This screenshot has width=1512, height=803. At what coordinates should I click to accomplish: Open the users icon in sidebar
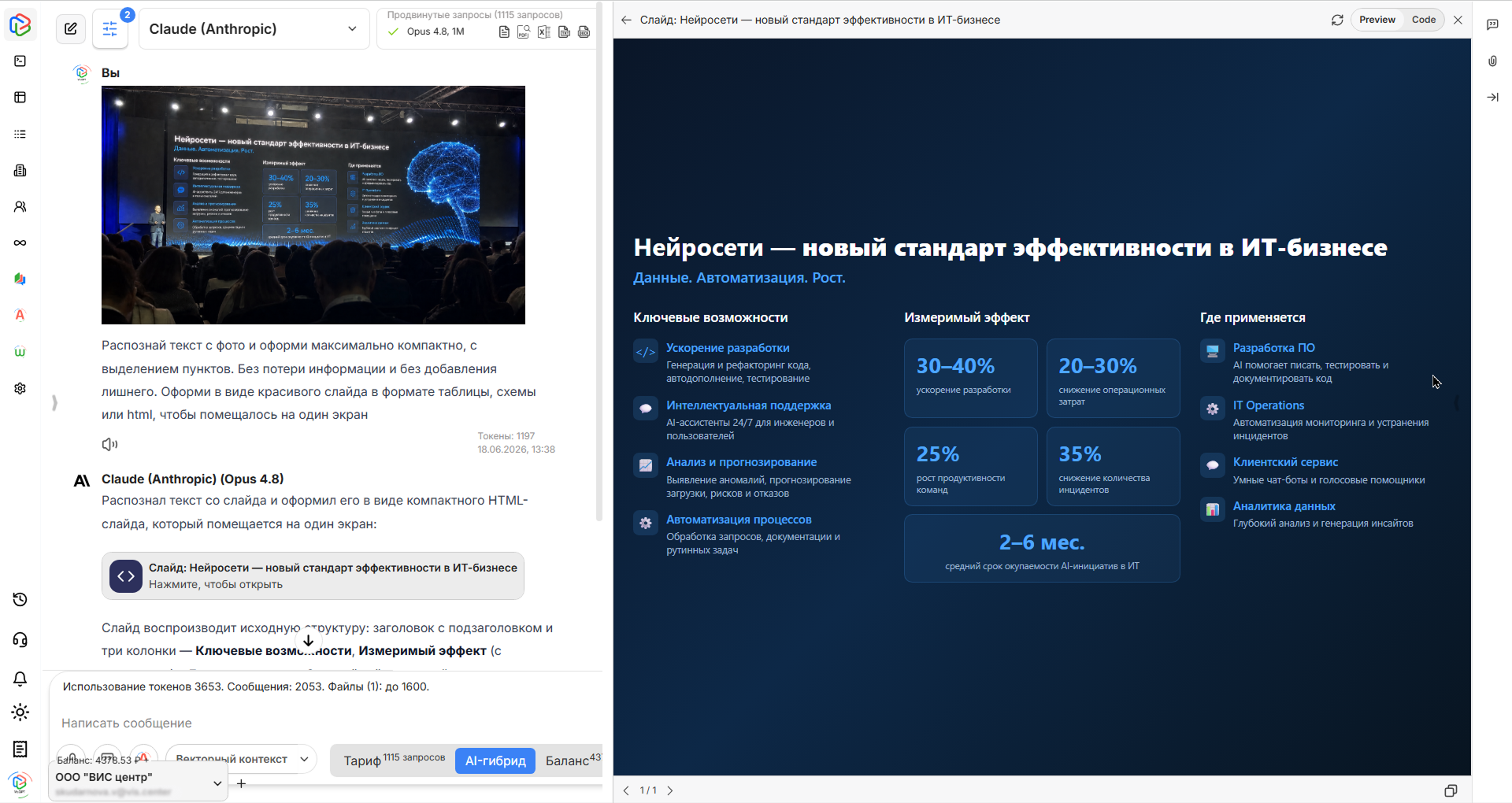20,206
